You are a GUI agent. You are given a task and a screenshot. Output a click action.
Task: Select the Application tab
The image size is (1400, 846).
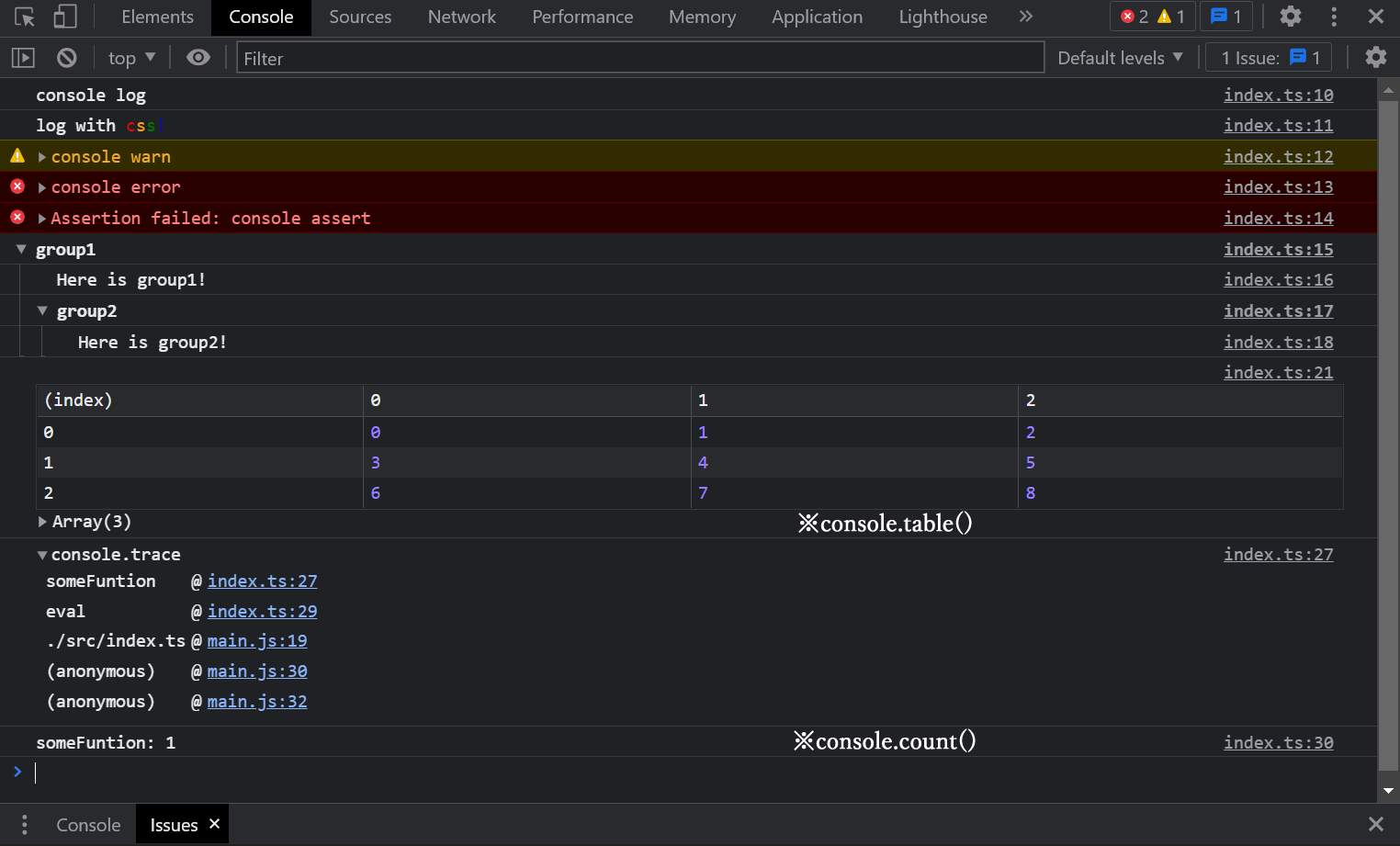pyautogui.click(x=817, y=17)
